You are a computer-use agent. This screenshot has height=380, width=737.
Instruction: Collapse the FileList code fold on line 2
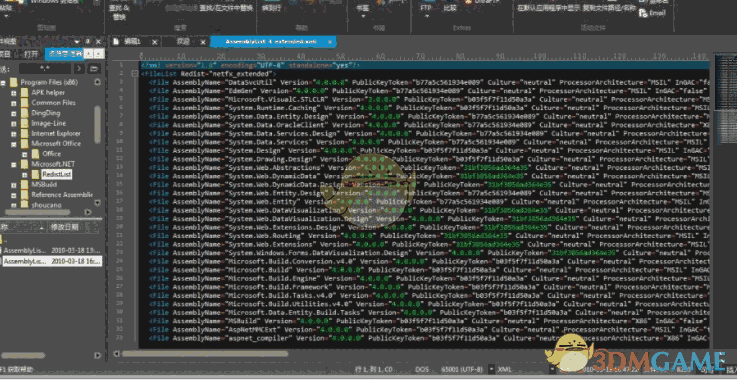tap(135, 74)
